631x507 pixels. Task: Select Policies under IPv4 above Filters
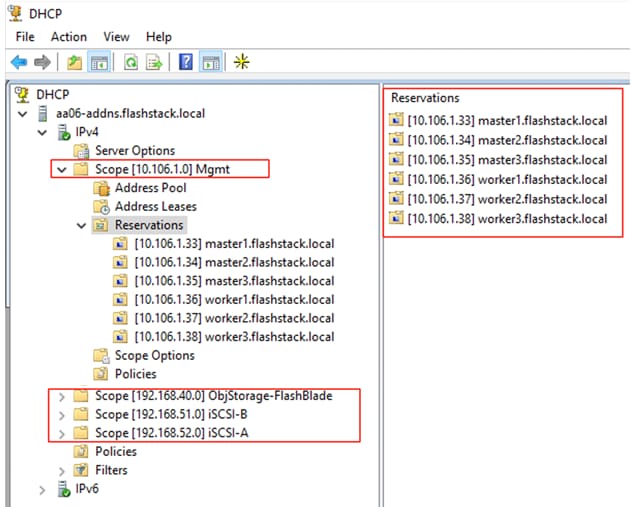[116, 451]
